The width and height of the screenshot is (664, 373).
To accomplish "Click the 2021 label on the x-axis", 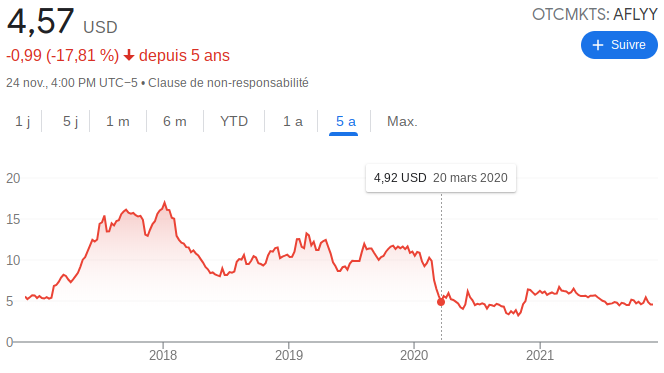I will [x=540, y=355].
